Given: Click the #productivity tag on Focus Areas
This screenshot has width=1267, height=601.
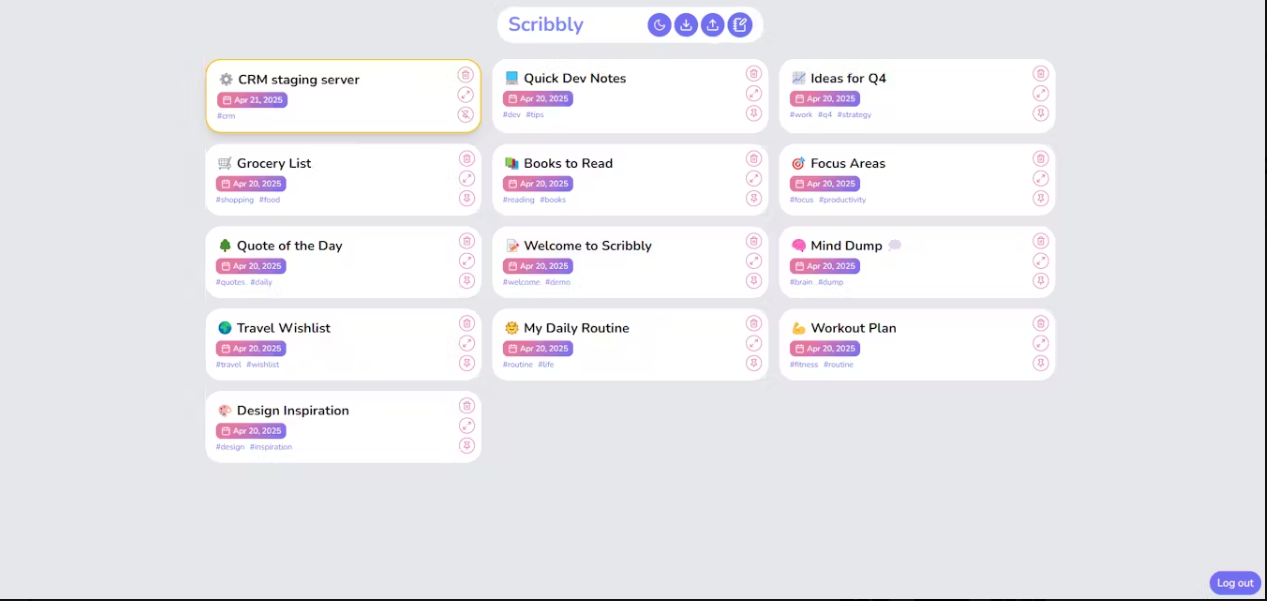Looking at the screenshot, I should (842, 200).
